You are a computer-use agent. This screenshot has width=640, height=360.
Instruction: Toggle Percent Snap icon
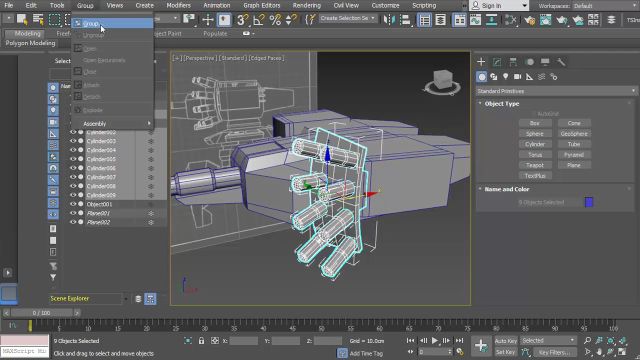click(275, 19)
